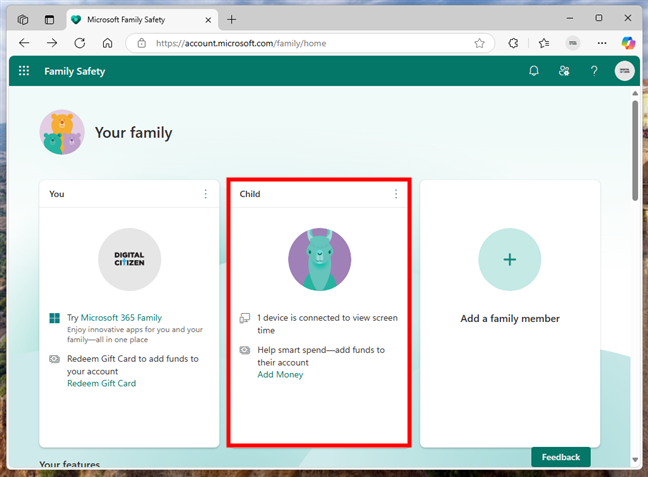View site information lock icon
This screenshot has height=477, width=648.
tap(141, 43)
